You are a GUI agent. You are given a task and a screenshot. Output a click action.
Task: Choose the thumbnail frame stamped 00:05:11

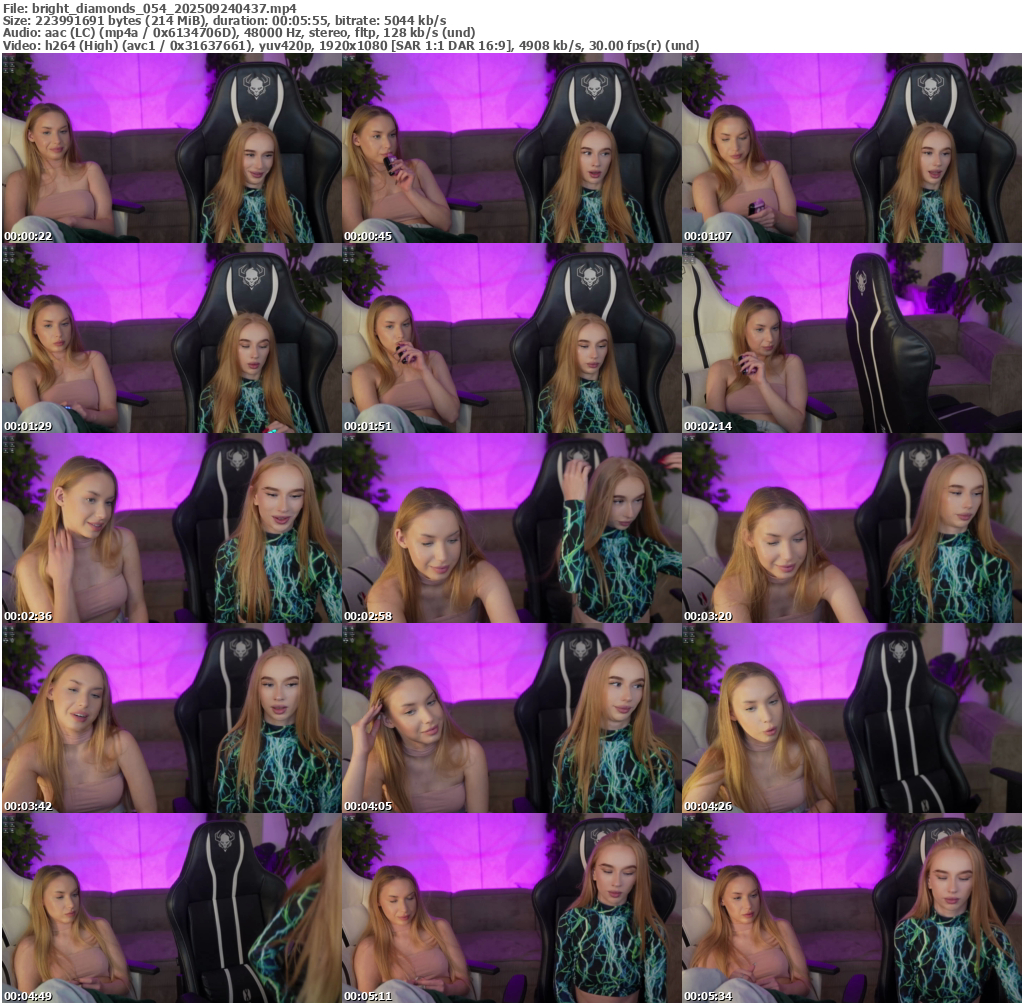pyautogui.click(x=511, y=908)
